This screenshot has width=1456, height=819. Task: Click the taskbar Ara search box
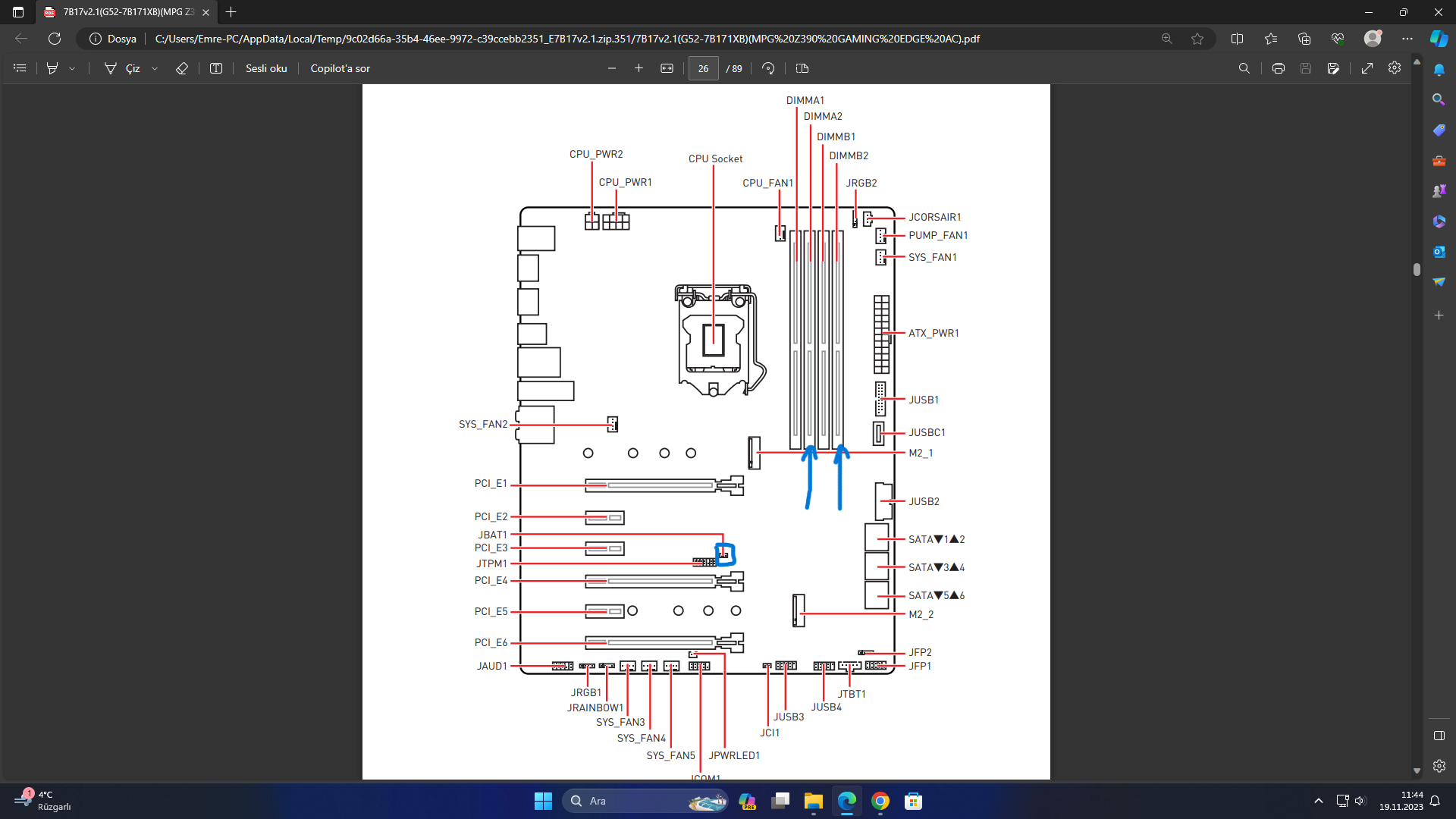coord(645,801)
